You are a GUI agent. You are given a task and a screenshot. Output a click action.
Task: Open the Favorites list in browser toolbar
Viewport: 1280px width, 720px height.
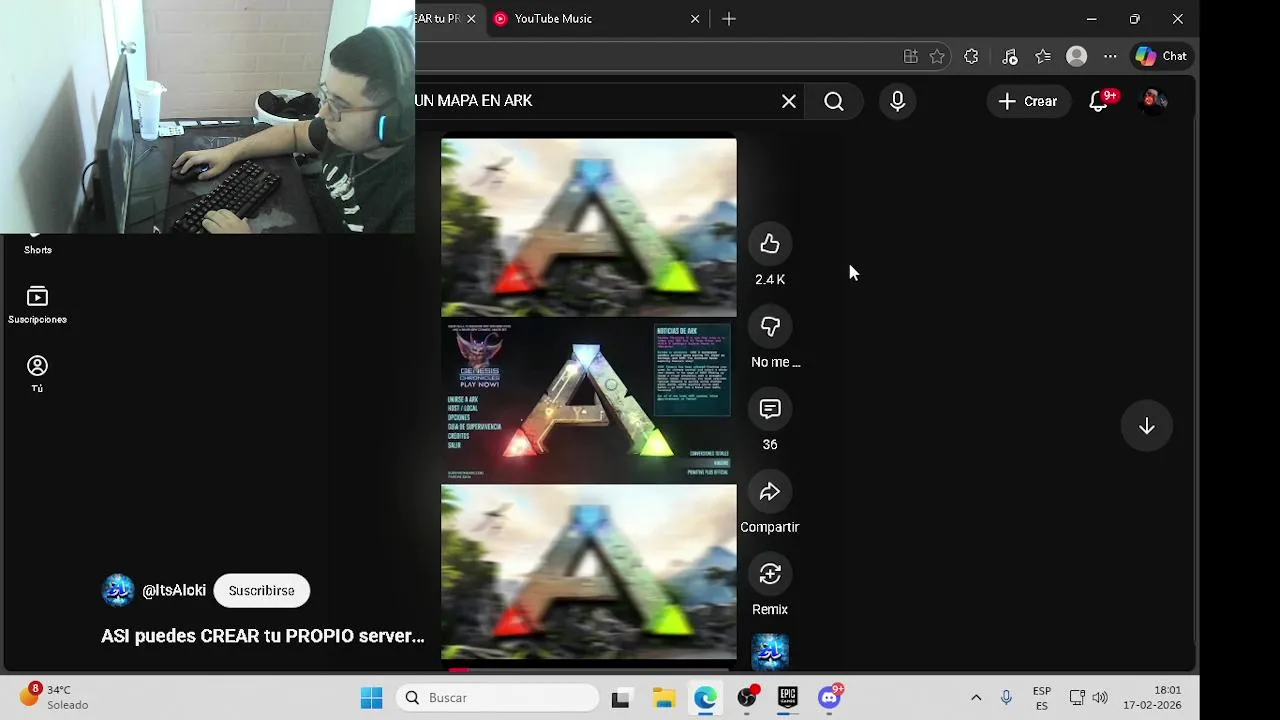[1043, 57]
